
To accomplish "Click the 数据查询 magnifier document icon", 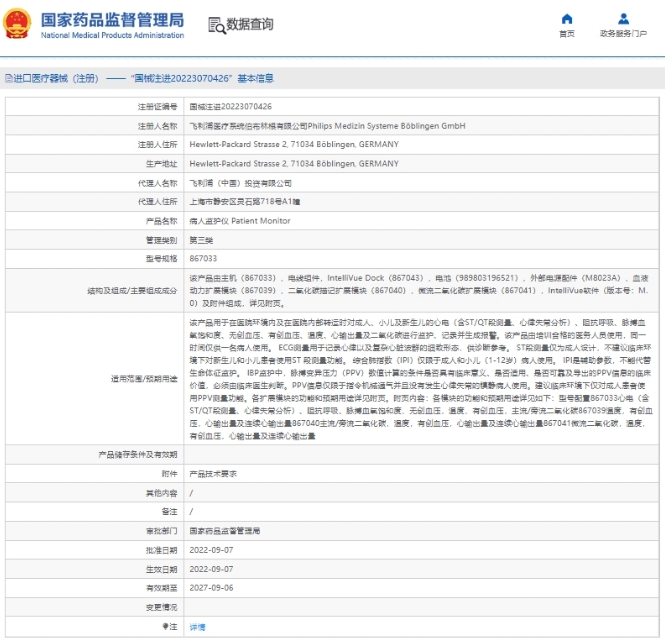I will point(216,24).
